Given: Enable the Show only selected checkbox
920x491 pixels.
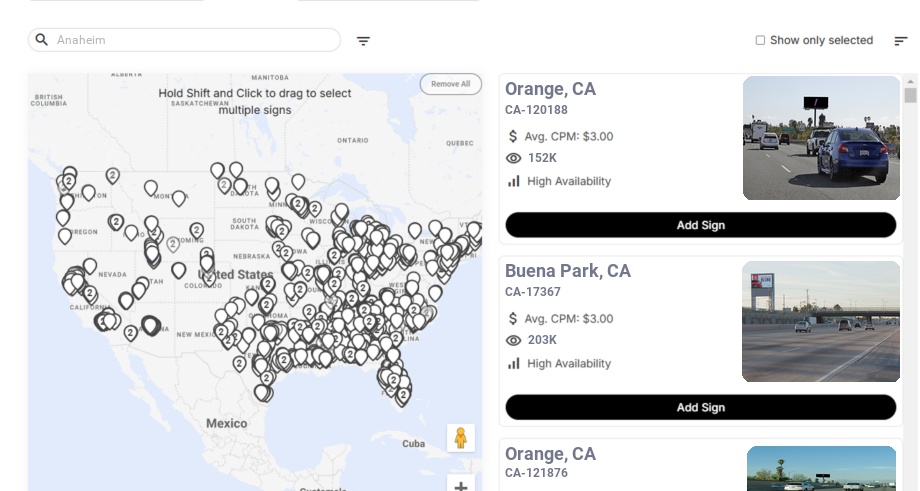Looking at the screenshot, I should [x=760, y=41].
